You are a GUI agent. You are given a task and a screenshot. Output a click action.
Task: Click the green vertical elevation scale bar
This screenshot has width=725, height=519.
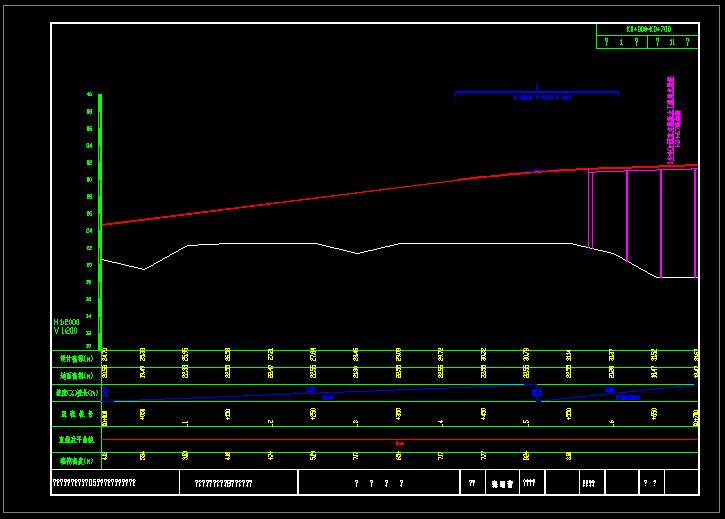coord(100,220)
